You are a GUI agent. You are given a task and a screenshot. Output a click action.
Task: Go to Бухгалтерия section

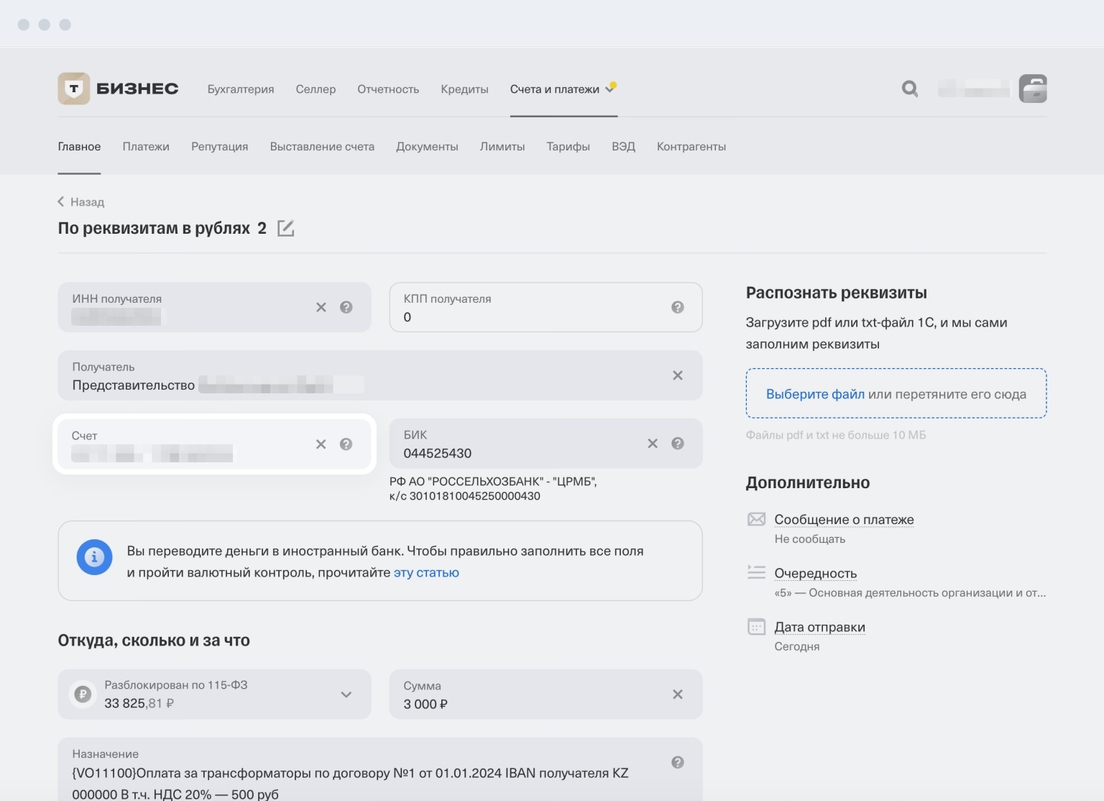pyautogui.click(x=240, y=89)
